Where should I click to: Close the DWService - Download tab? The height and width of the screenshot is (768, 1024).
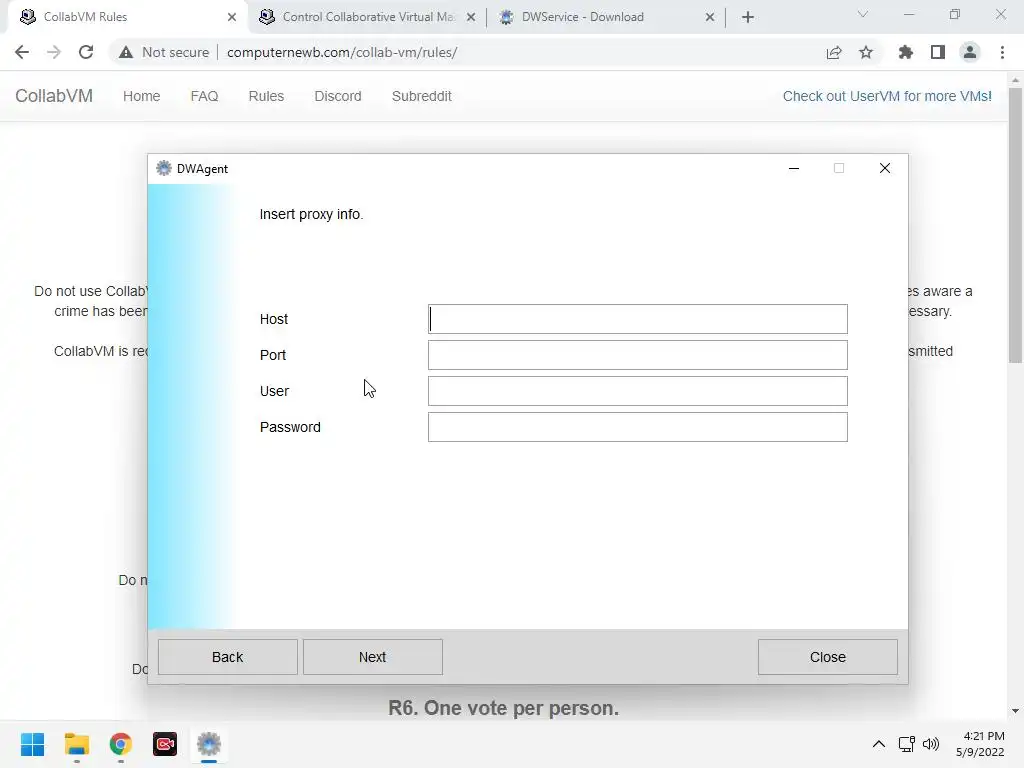pyautogui.click(x=710, y=17)
